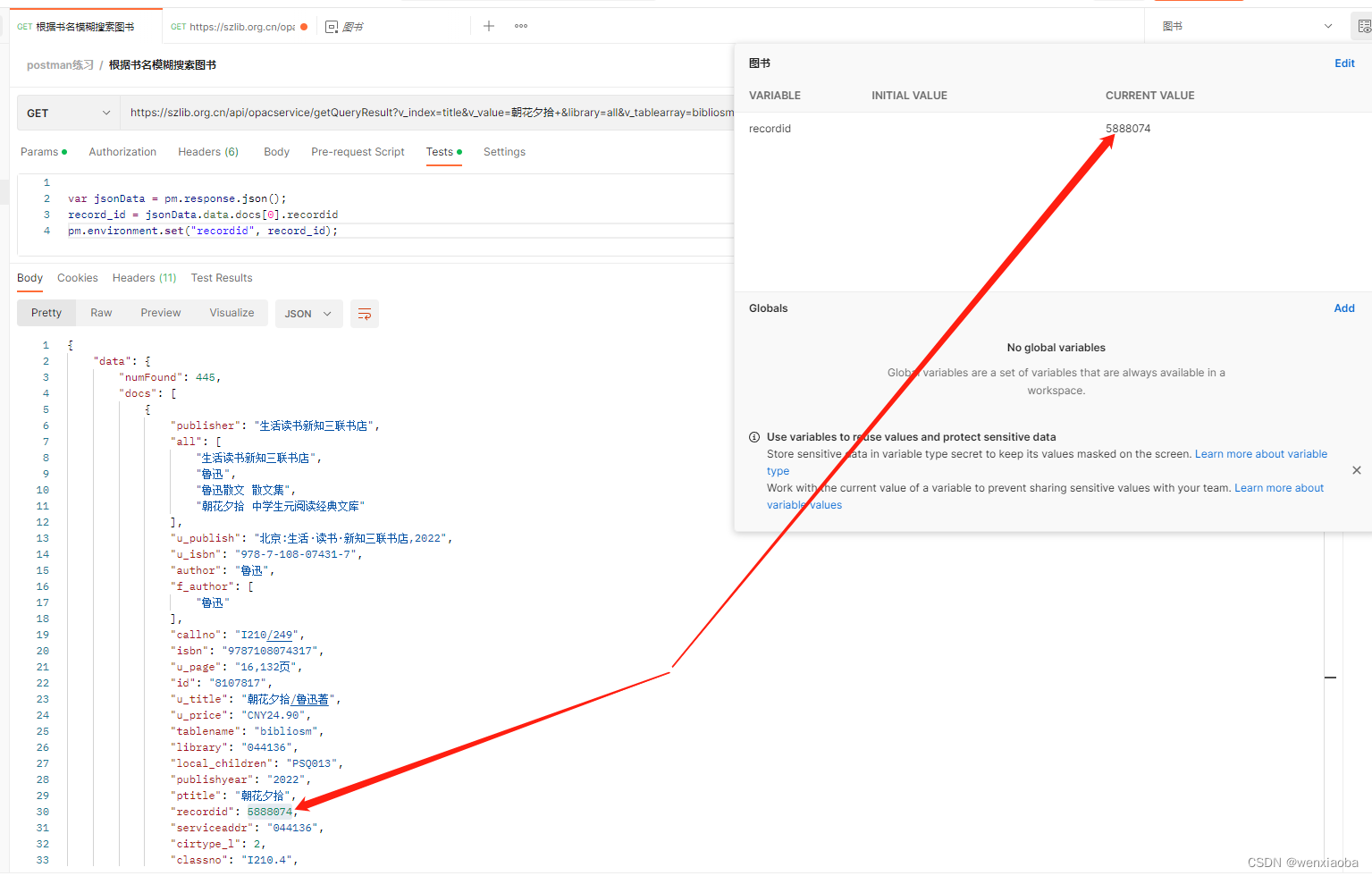Open the GET method dropdown
This screenshot has height=876, width=1372.
69,114
